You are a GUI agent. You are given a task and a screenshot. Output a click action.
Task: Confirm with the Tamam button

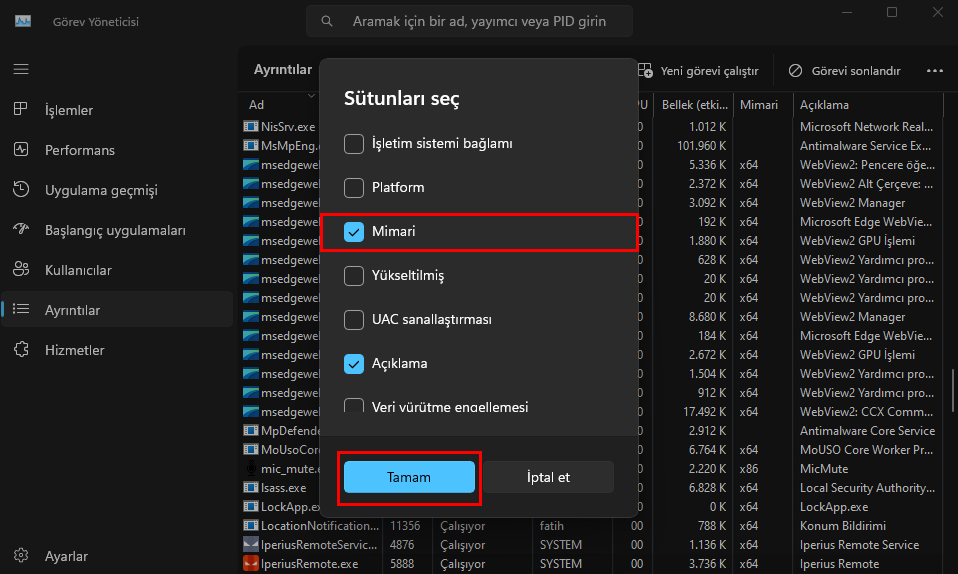pos(409,477)
